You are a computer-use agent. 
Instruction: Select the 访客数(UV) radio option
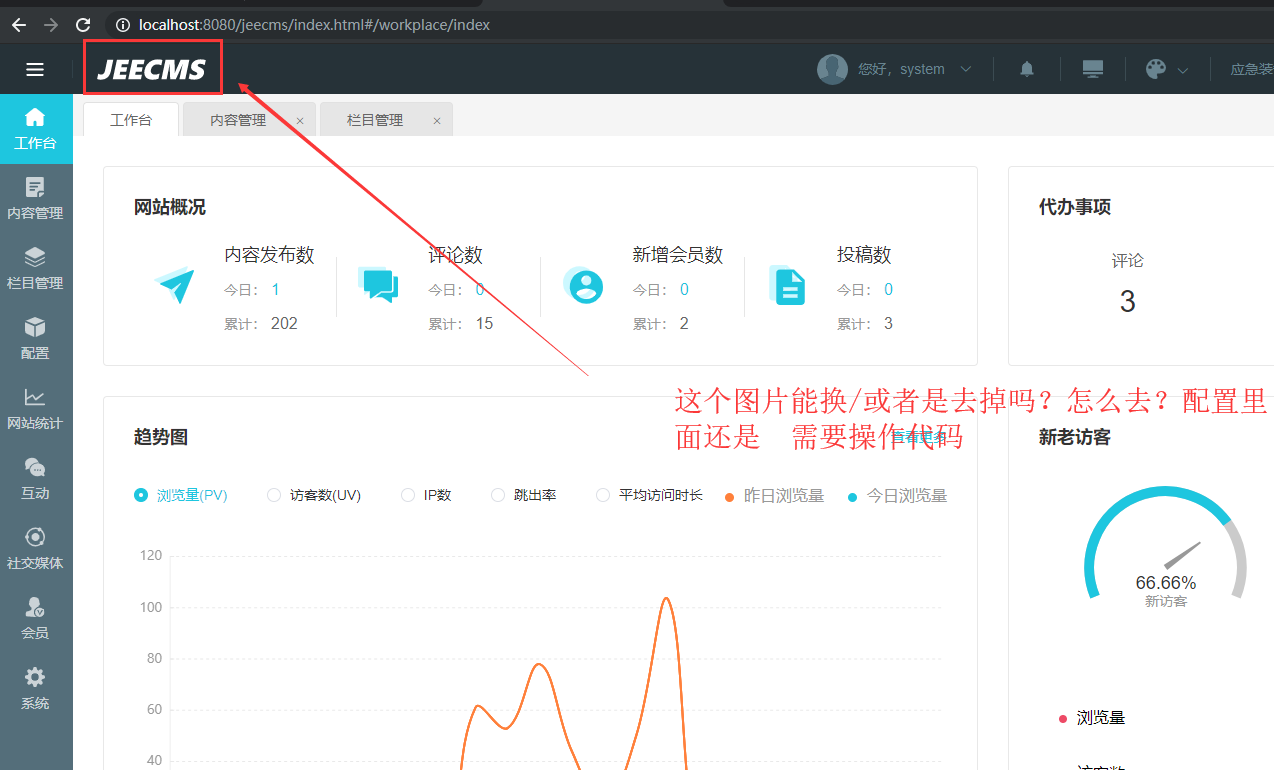(x=314, y=495)
